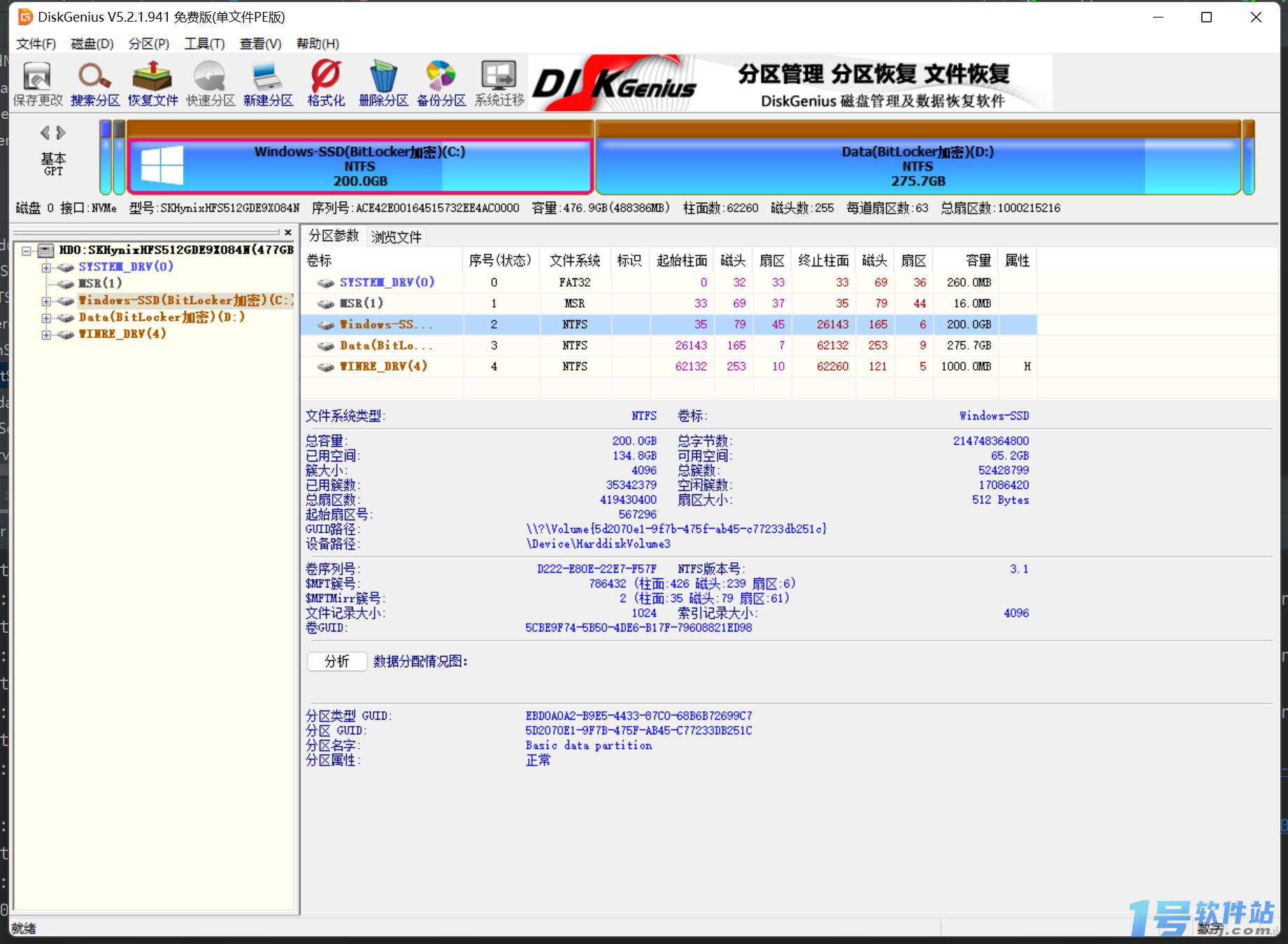This screenshot has height=944, width=1288.
Task: Select the last small WINRE partition block
Action: [x=1249, y=157]
